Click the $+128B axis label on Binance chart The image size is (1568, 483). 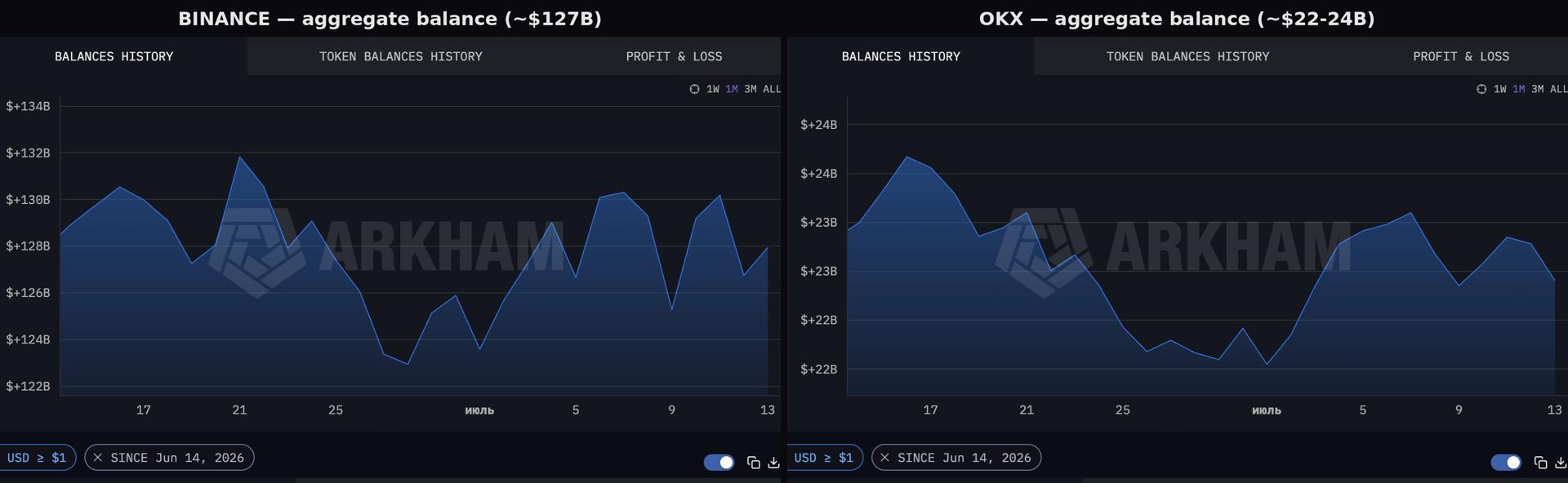pos(28,246)
